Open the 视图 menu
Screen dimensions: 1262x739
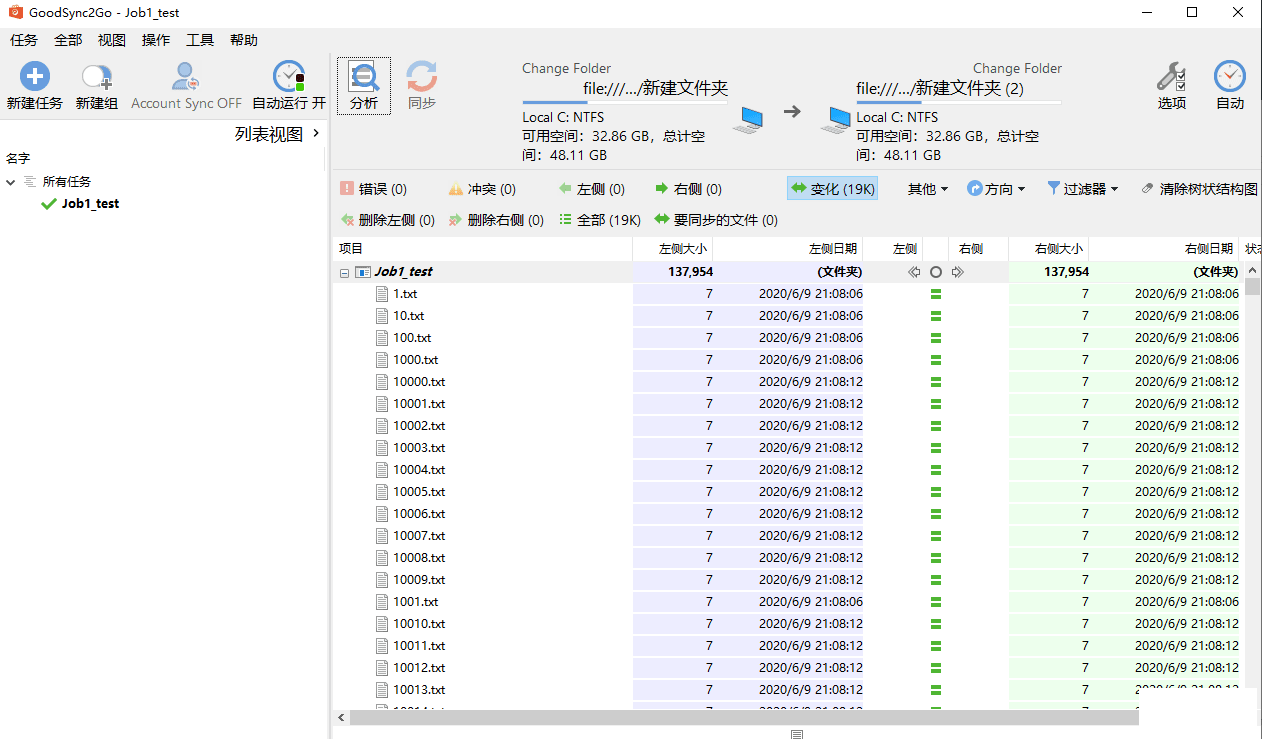[112, 40]
